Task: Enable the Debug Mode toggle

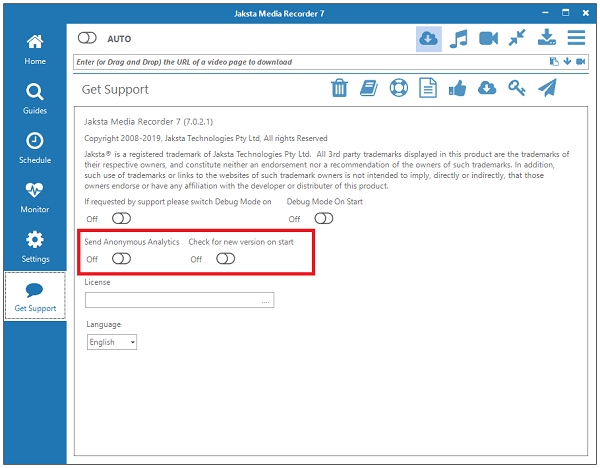Action: point(121,219)
